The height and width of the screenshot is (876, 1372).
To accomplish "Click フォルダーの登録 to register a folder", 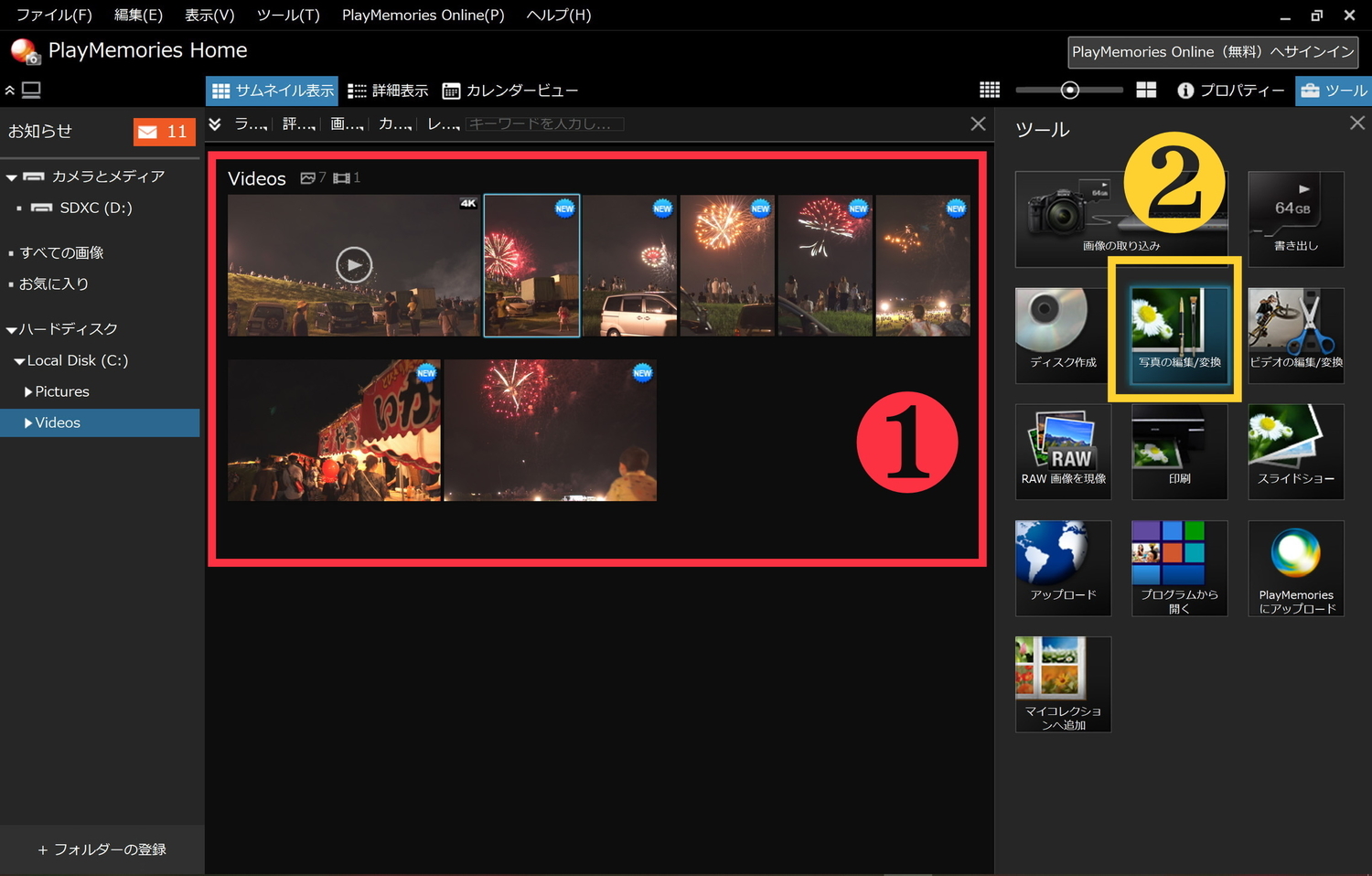I will (x=102, y=849).
